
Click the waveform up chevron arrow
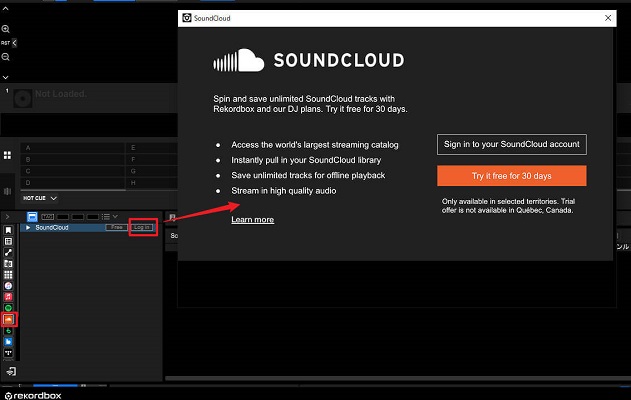pyautogui.click(x=6, y=8)
